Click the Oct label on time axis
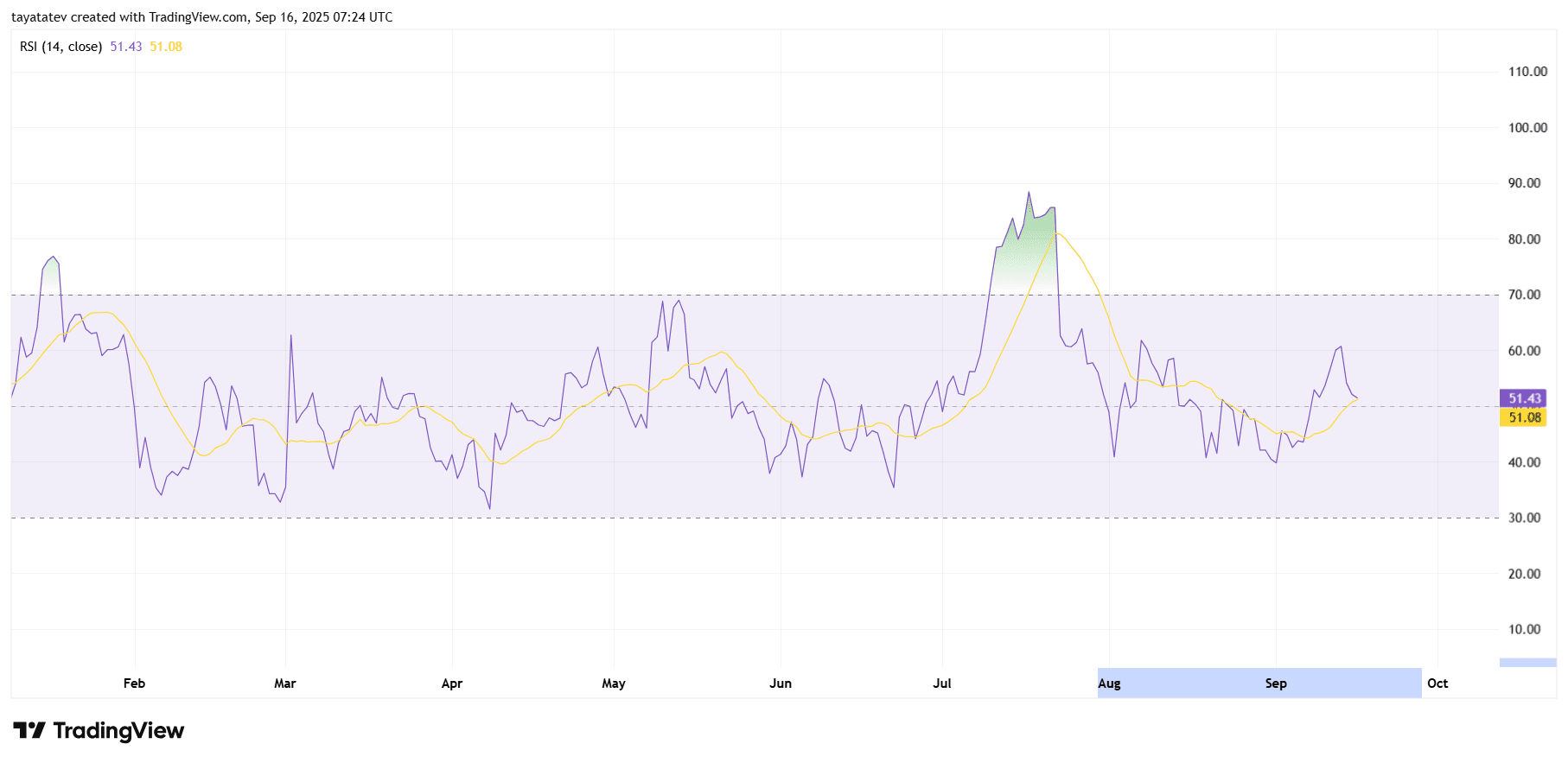1568x763 pixels. (x=1437, y=684)
